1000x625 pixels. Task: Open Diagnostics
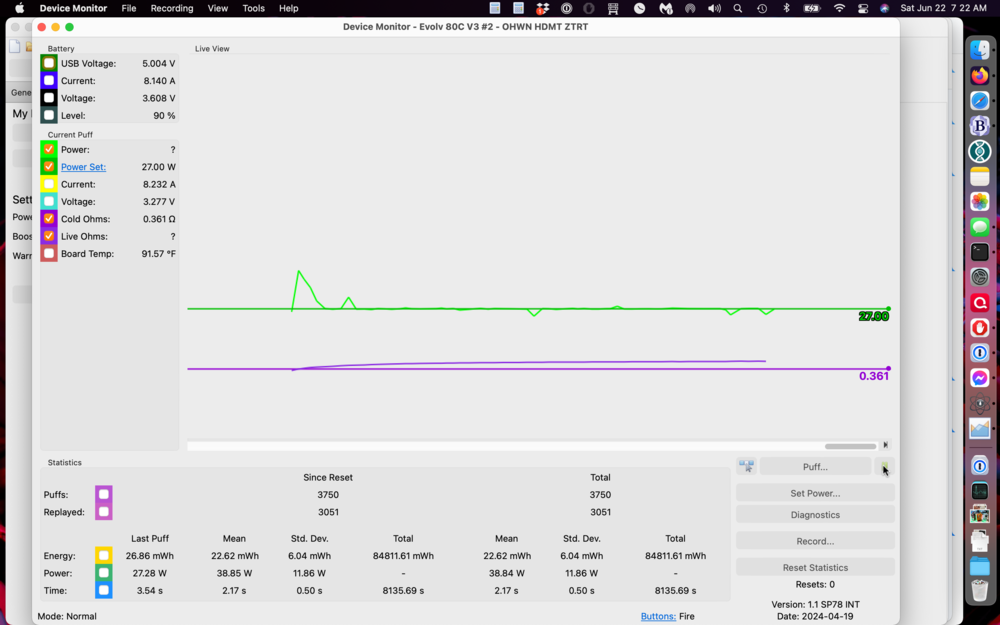pyautogui.click(x=815, y=515)
